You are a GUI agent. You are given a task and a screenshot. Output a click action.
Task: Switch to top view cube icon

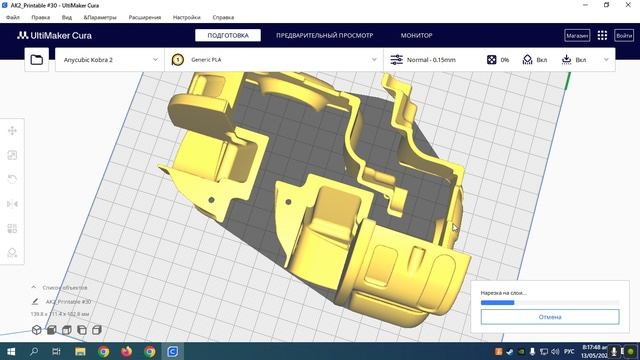[67, 330]
